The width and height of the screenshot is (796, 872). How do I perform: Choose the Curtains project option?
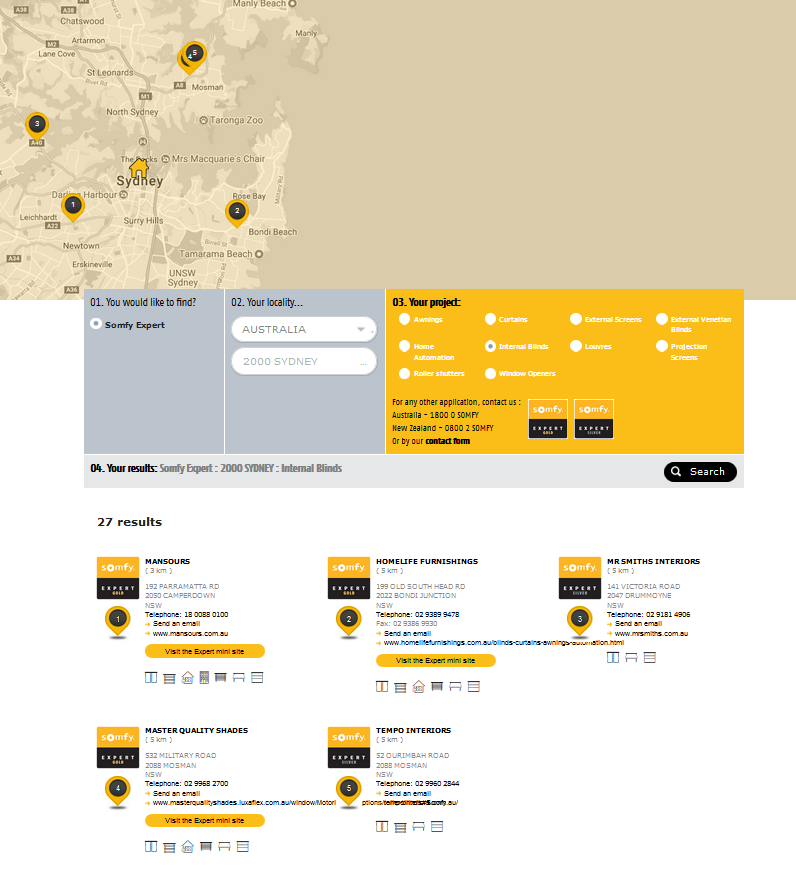[x=490, y=319]
